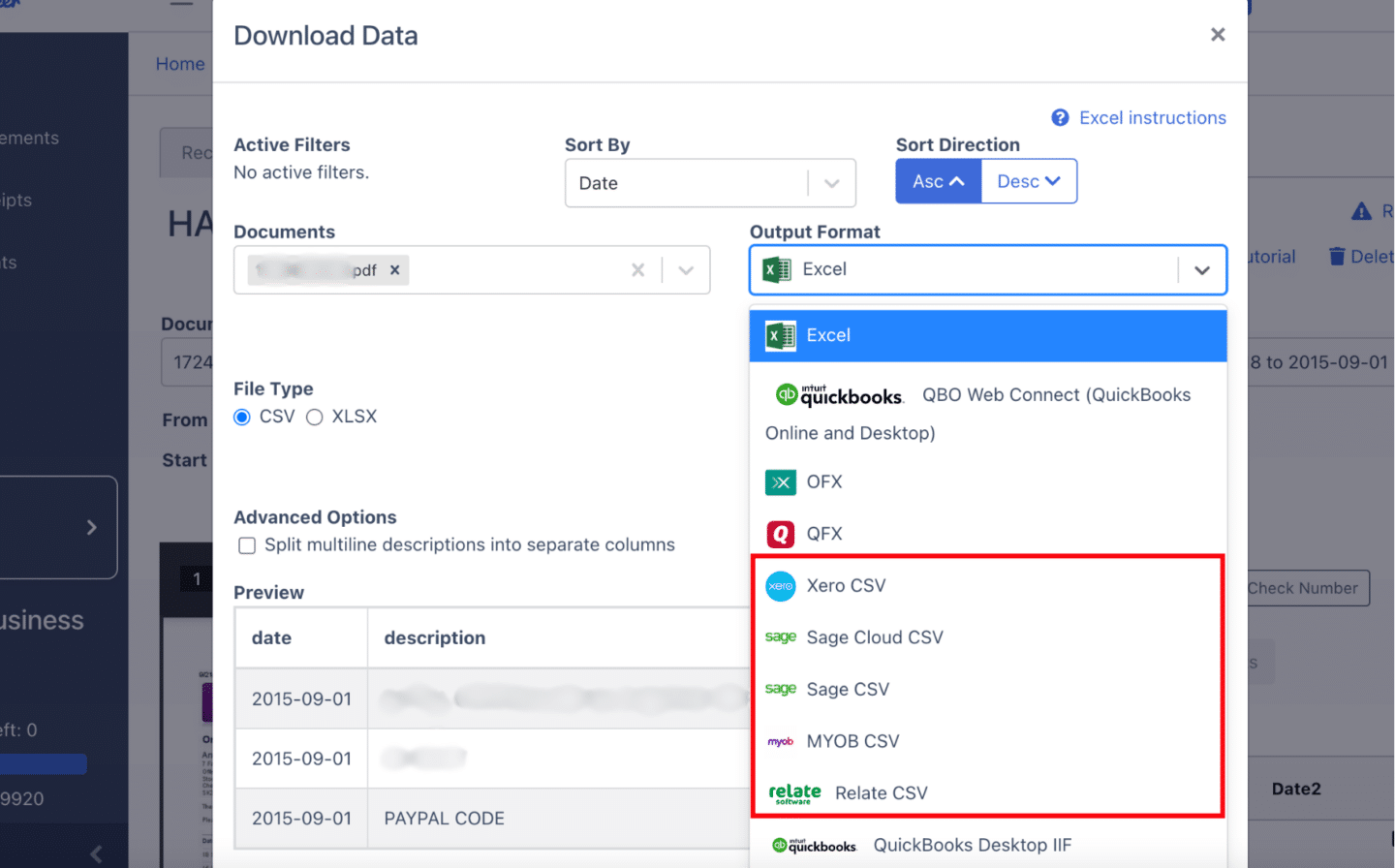Click the Excel icon in the selected output format
The height and width of the screenshot is (868, 1395).
(x=777, y=269)
